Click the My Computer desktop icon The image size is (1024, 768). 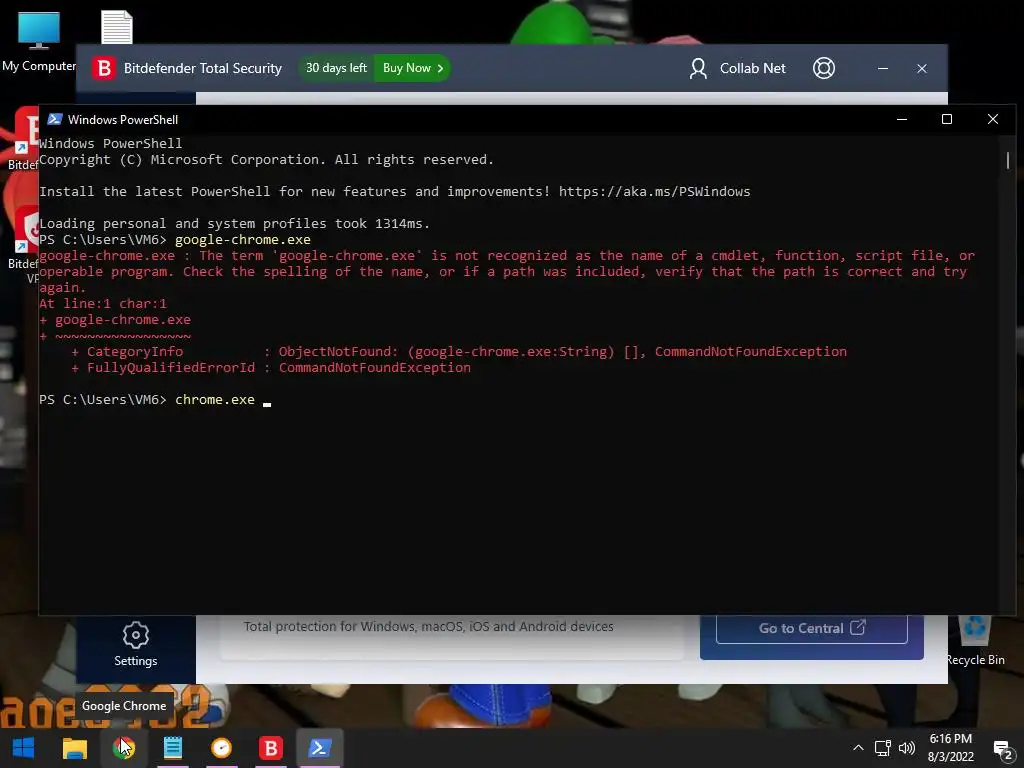coord(39,42)
